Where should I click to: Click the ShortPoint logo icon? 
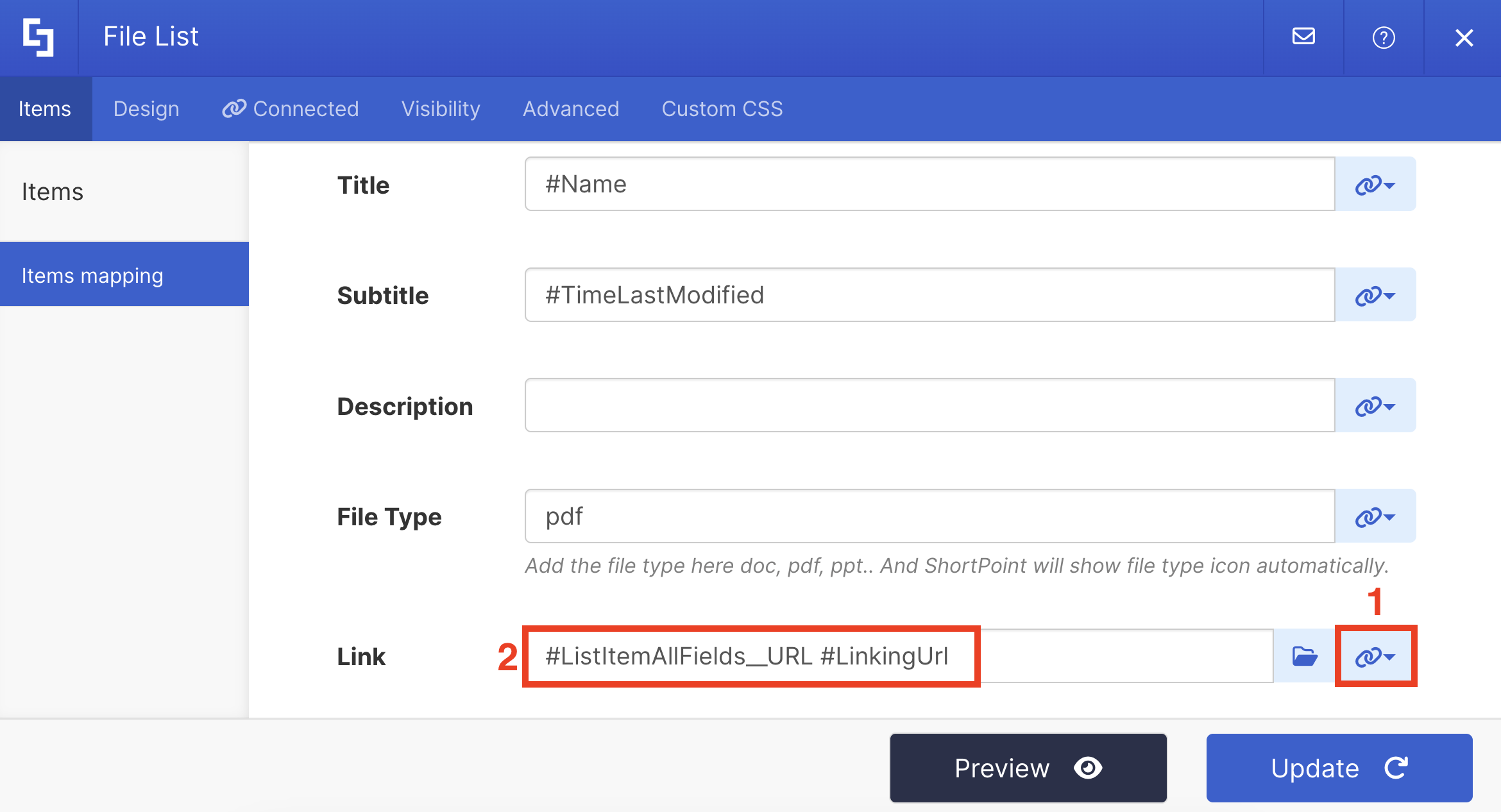coord(38,37)
